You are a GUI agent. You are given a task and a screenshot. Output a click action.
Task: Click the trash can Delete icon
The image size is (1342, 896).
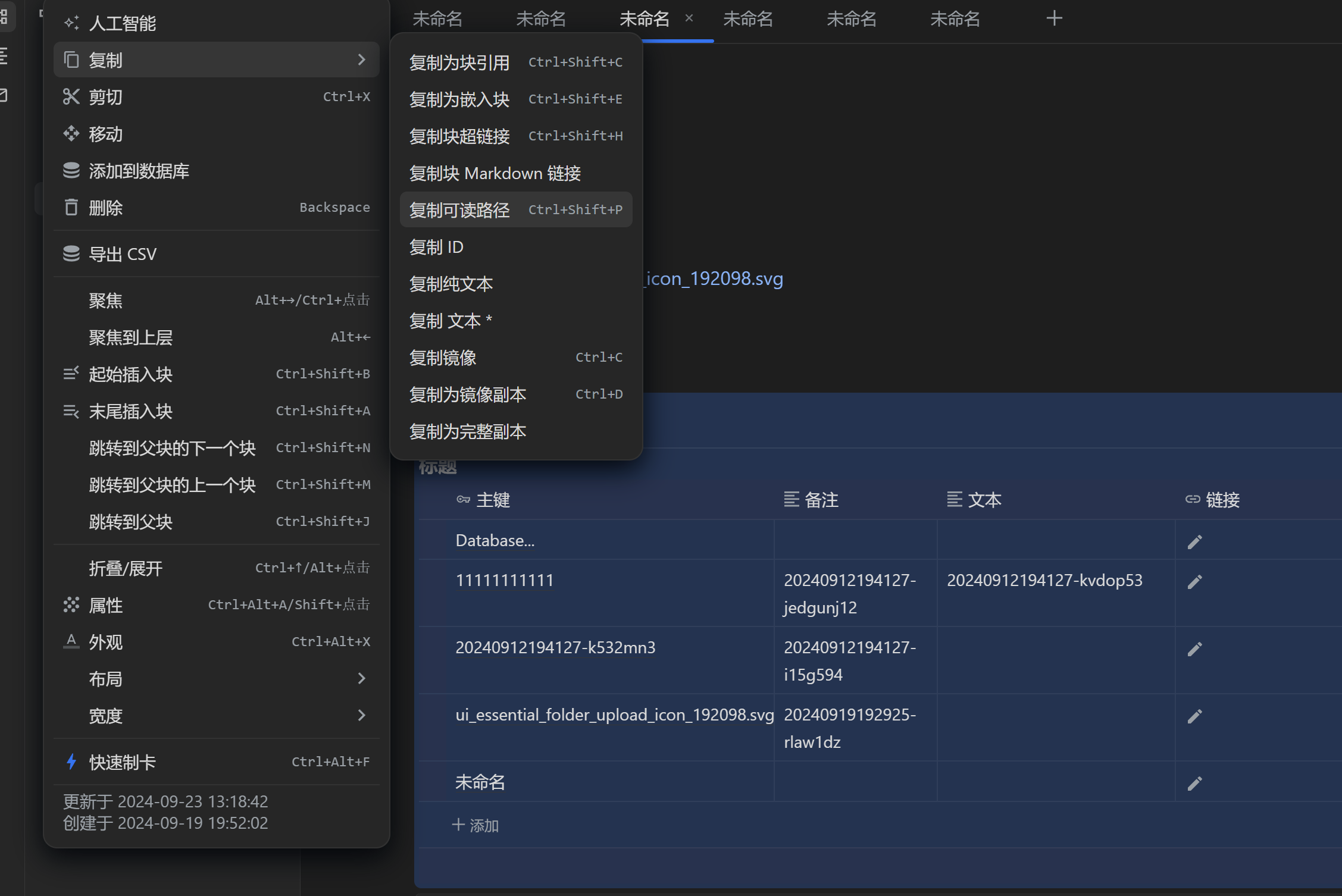click(71, 208)
